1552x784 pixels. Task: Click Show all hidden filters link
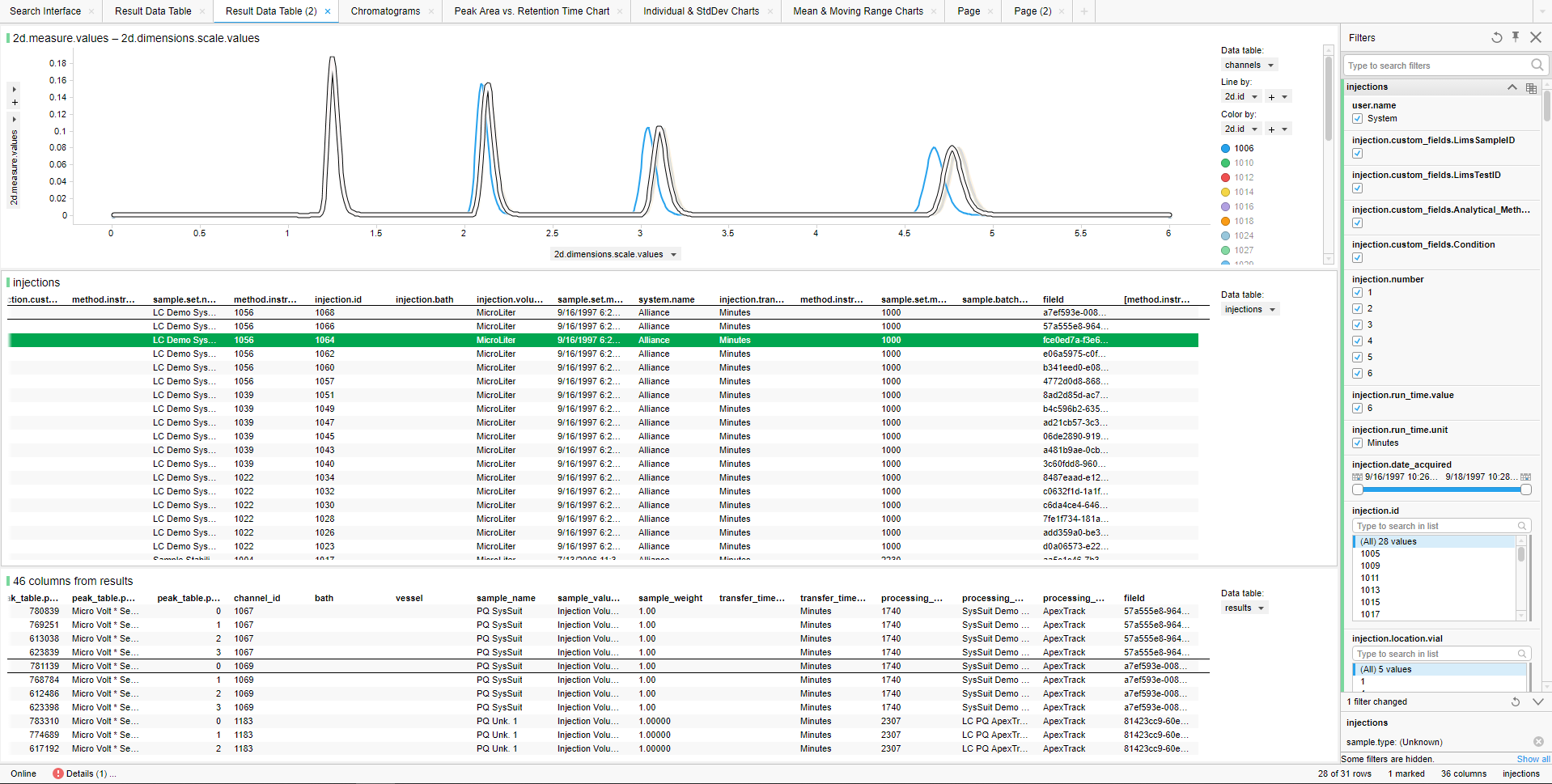click(x=1533, y=759)
